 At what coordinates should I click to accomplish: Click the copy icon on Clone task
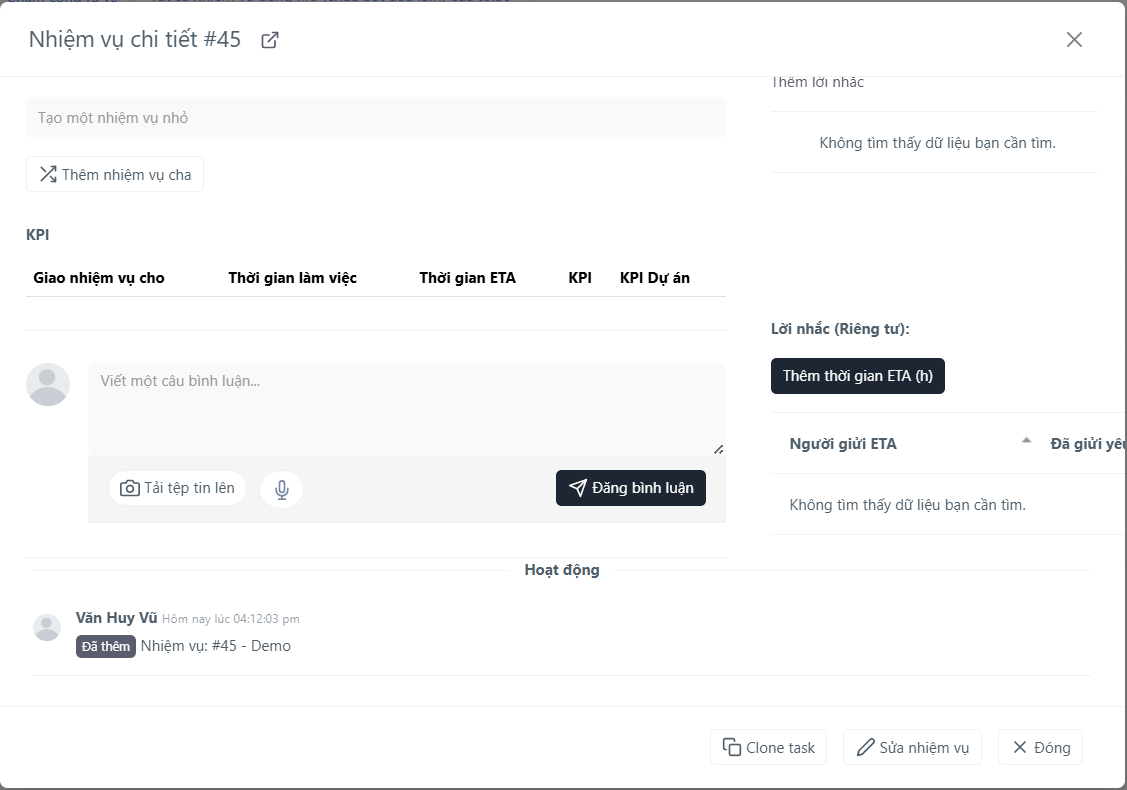point(732,748)
